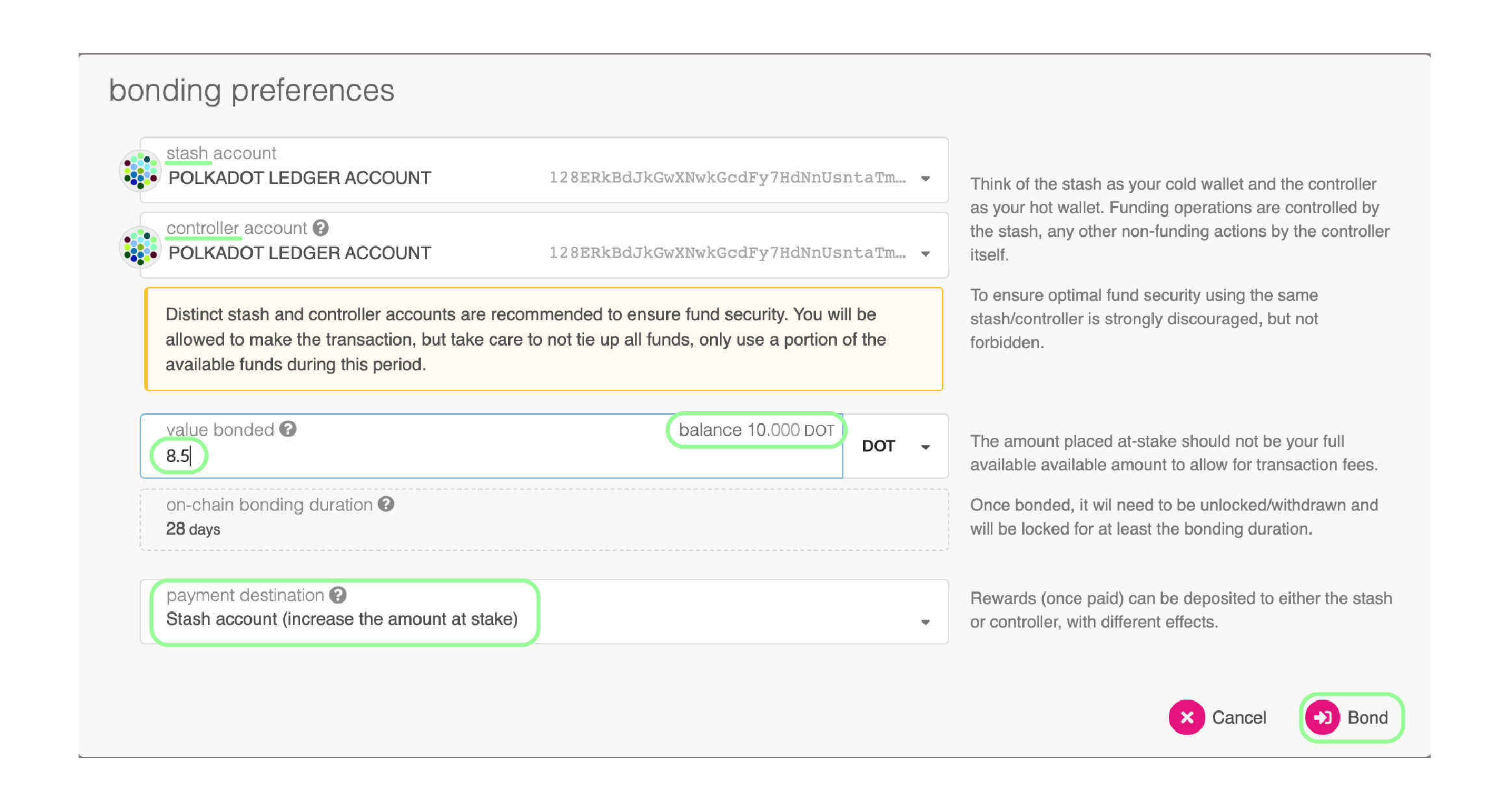Open the DOT unit selector dropdown
The height and width of the screenshot is (812, 1510).
[x=896, y=446]
